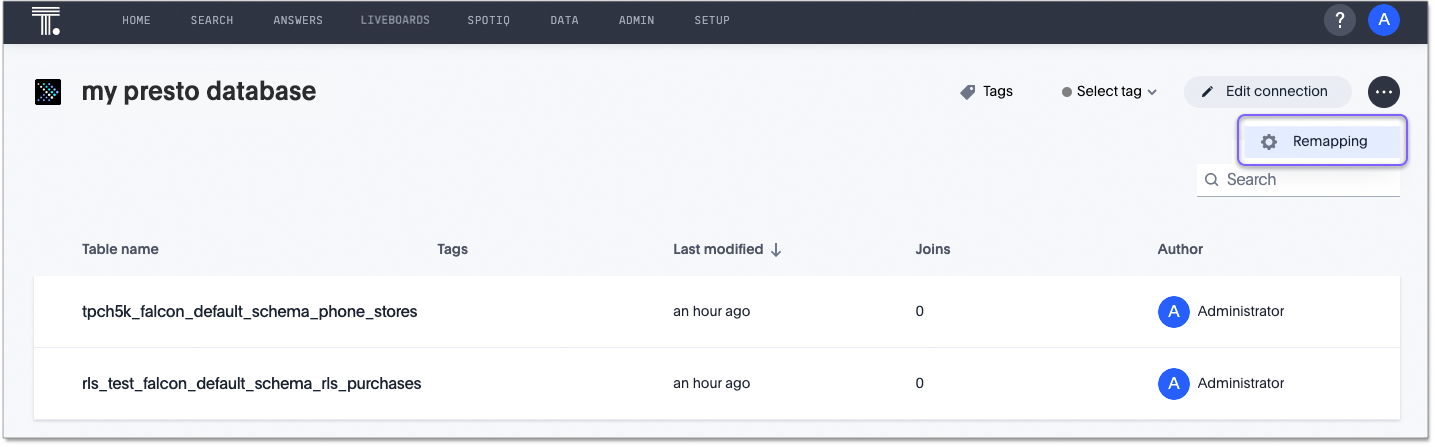Sort by the Table name column header
Screen dimensions: 1435x447
click(120, 249)
